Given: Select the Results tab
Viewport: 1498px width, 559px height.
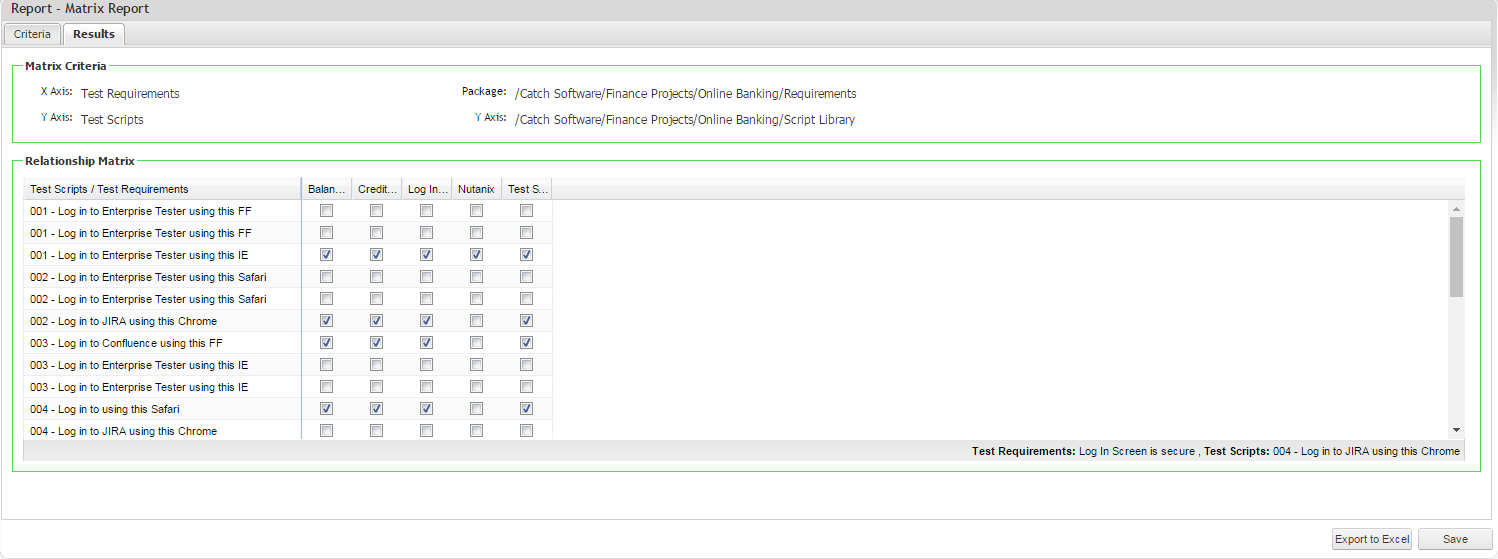Looking at the screenshot, I should [x=93, y=34].
